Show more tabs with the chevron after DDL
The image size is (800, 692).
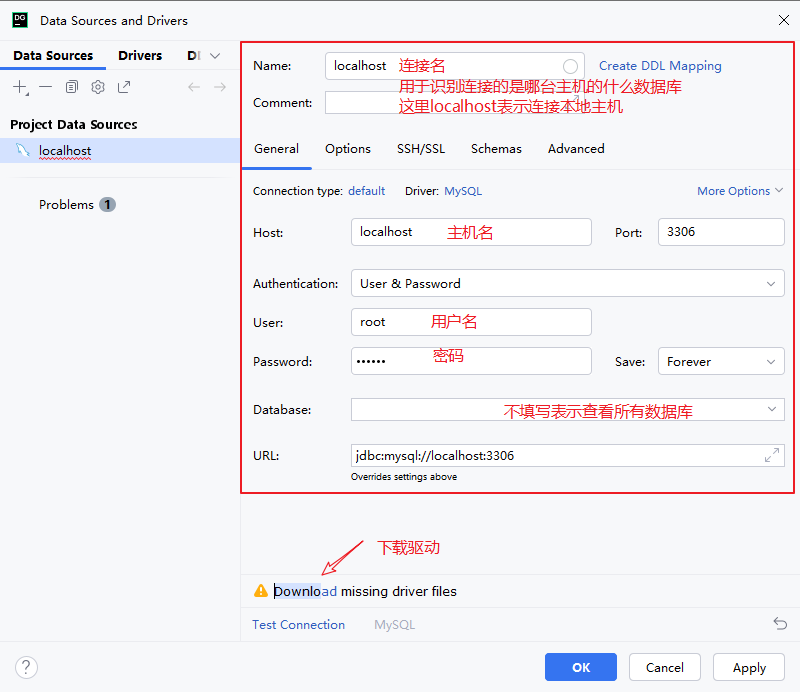pyautogui.click(x=215, y=56)
